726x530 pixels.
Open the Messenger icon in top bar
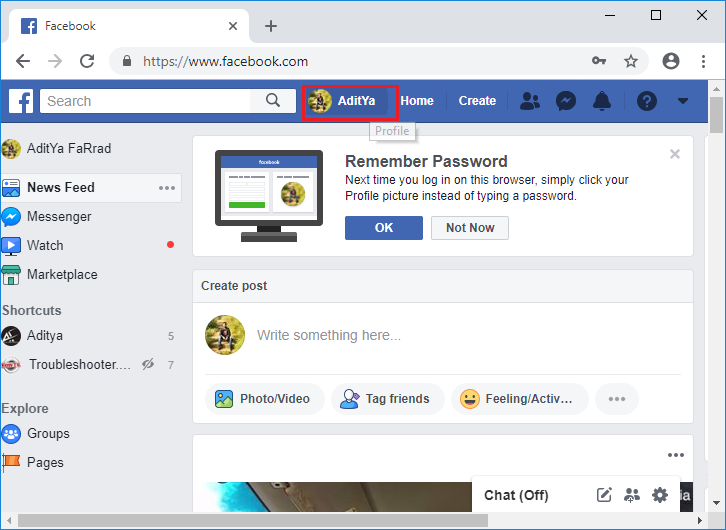[x=566, y=100]
